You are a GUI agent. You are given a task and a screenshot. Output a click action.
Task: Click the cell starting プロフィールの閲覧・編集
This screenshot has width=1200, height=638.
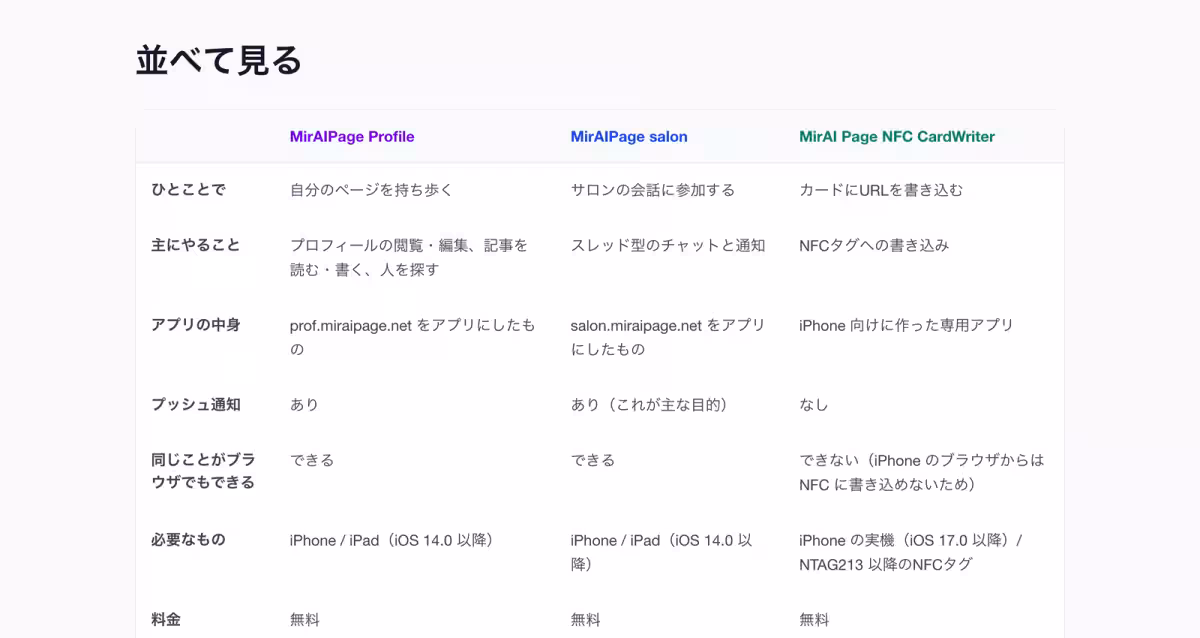409,257
